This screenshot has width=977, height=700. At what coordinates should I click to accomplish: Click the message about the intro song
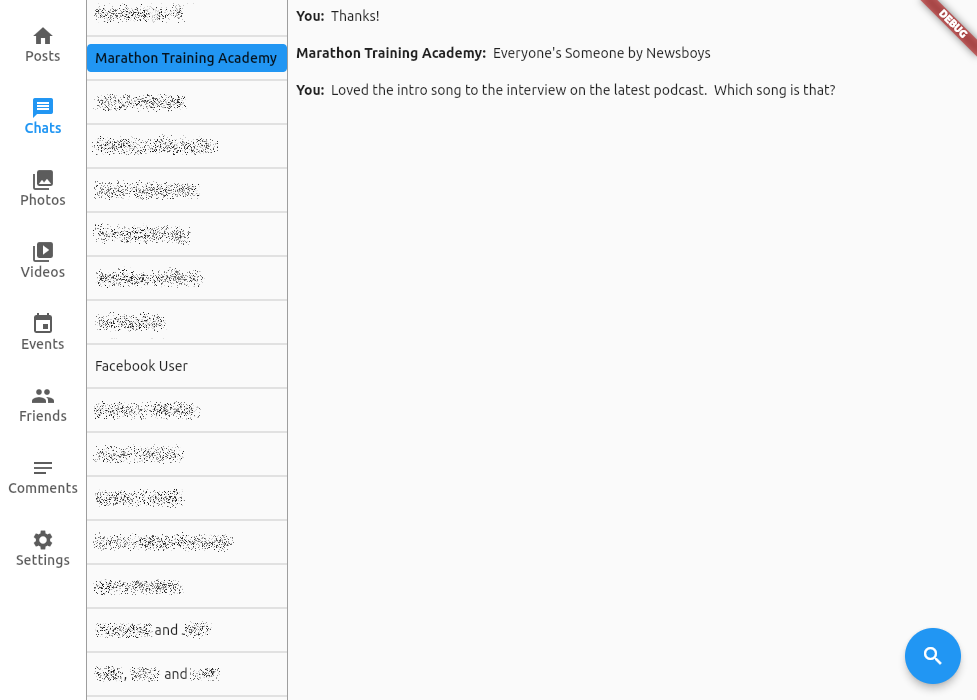point(582,90)
